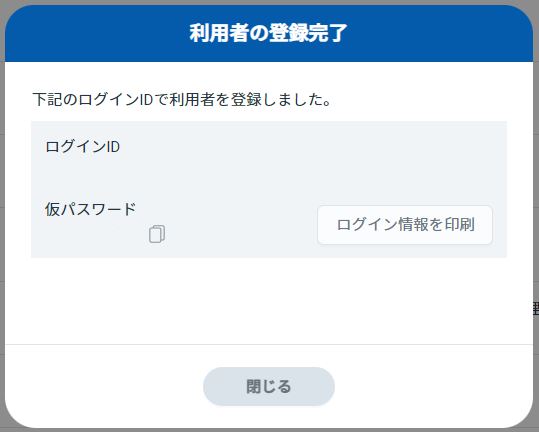The image size is (539, 432).
Task: Click the ログイン情報を印刷 button
Action: 405,225
